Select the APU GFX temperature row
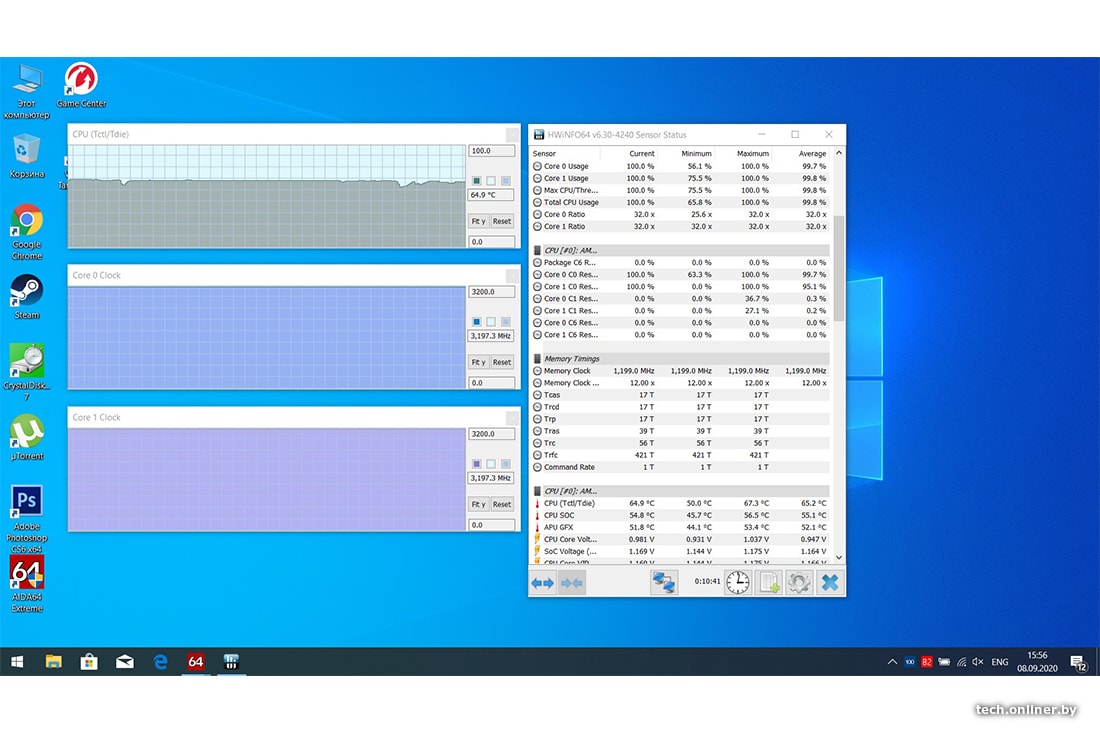 (680, 527)
